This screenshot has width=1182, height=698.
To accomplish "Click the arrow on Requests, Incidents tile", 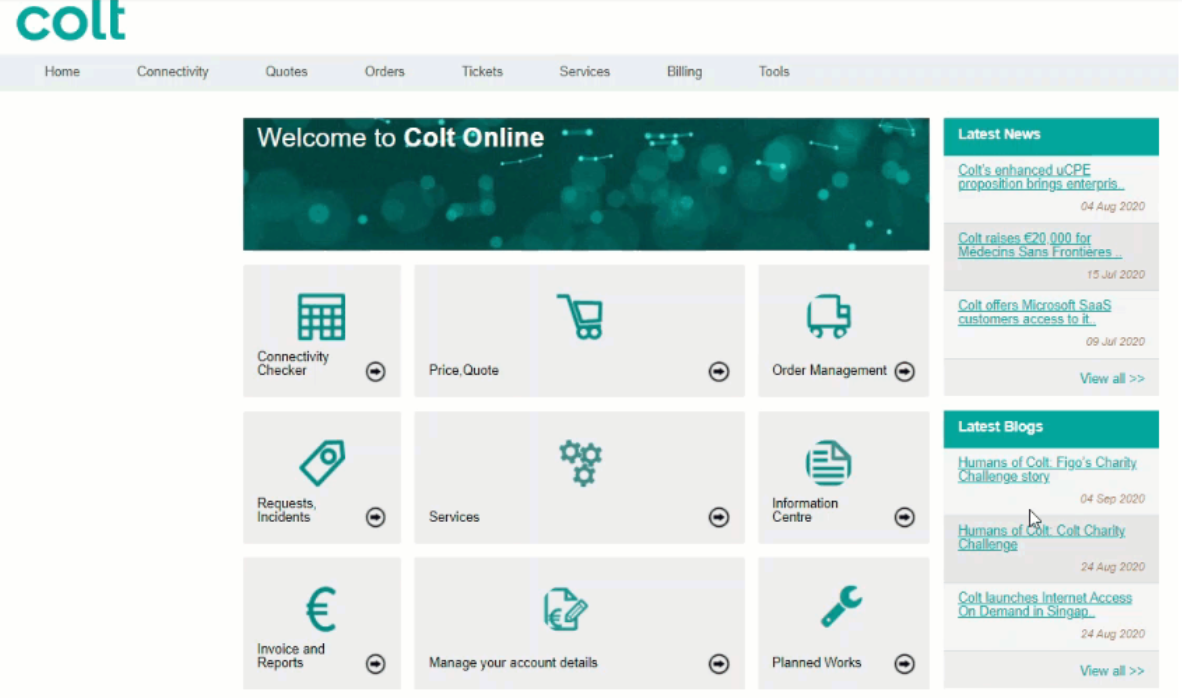I will point(375,517).
